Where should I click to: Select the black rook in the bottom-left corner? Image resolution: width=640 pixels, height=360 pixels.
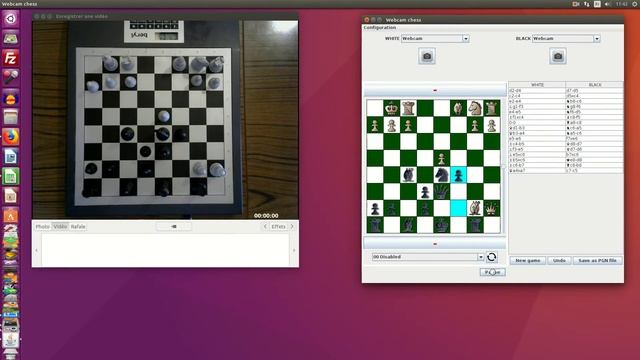pyautogui.click(x=375, y=225)
